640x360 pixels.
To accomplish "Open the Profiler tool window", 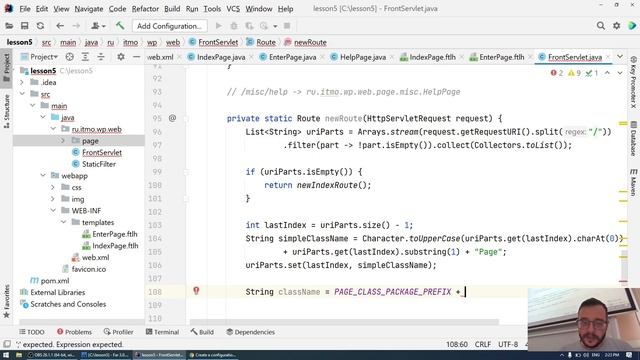I will 118,332.
